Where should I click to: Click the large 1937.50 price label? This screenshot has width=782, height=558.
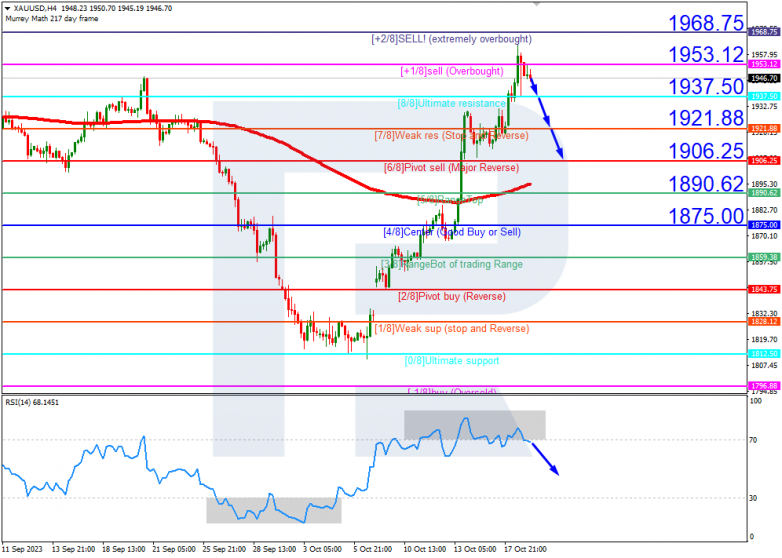706,87
